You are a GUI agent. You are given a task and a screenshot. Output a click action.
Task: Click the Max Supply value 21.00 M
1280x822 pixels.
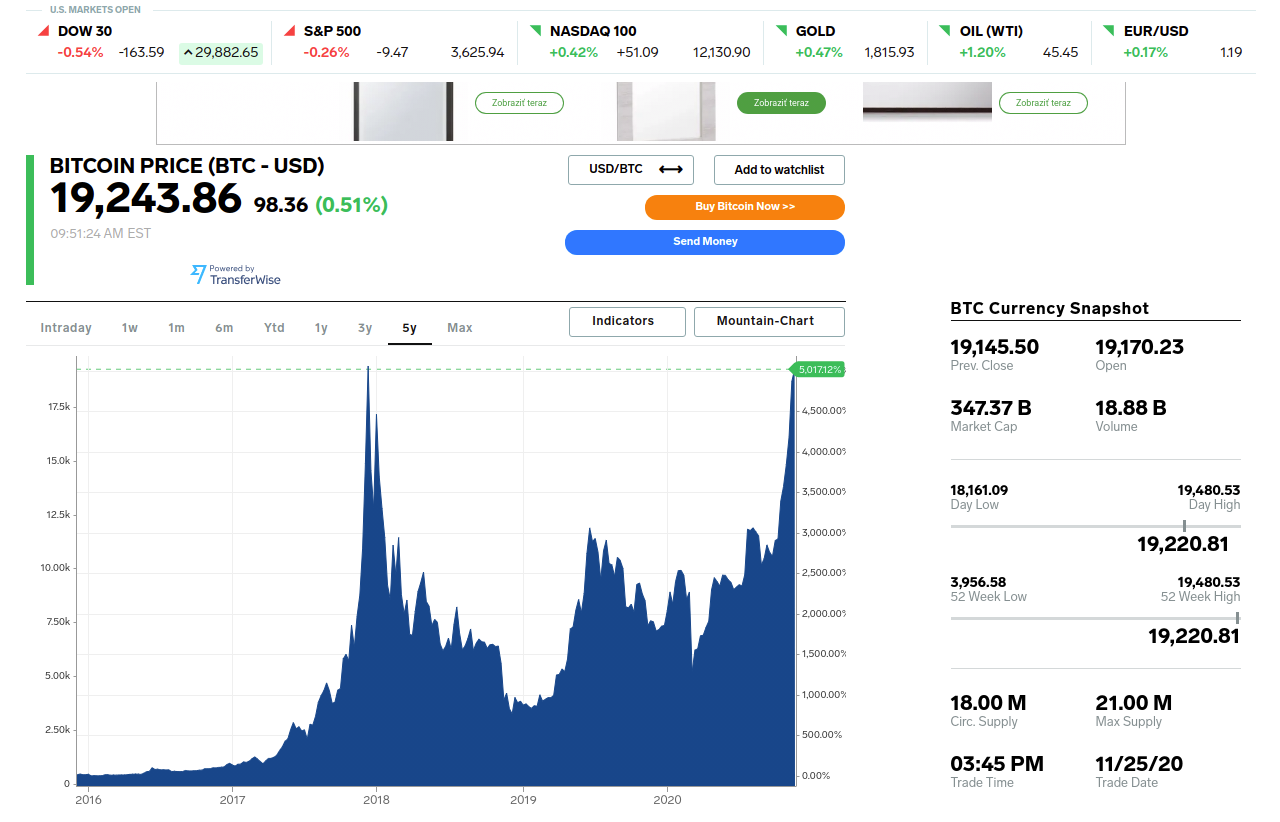(x=1134, y=703)
